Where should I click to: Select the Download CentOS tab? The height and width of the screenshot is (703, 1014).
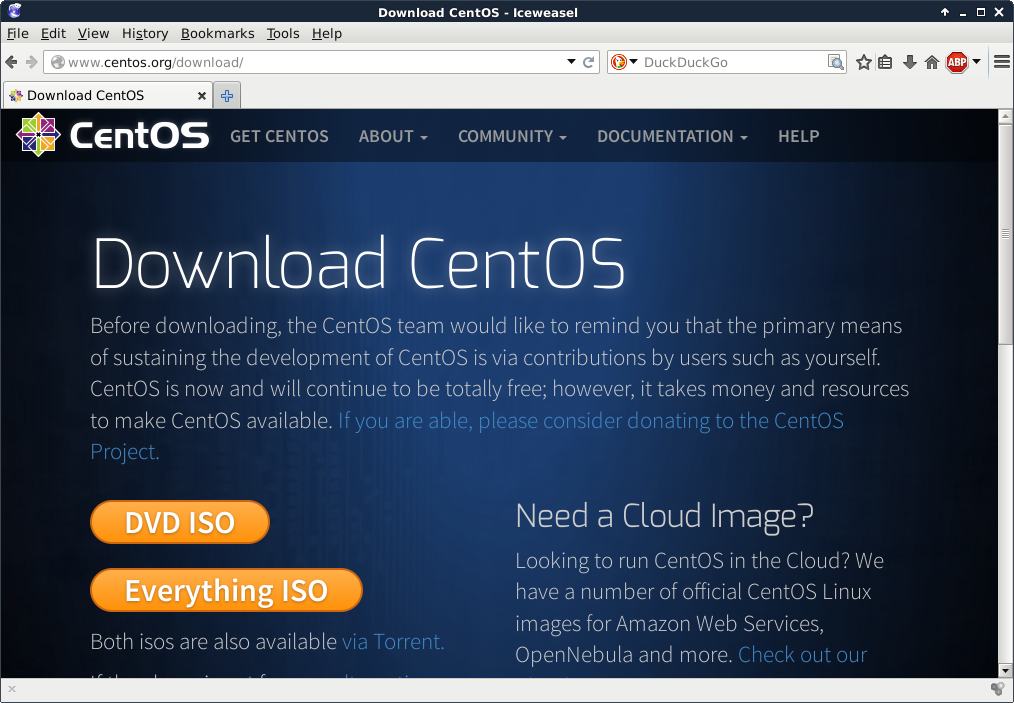pyautogui.click(x=107, y=96)
